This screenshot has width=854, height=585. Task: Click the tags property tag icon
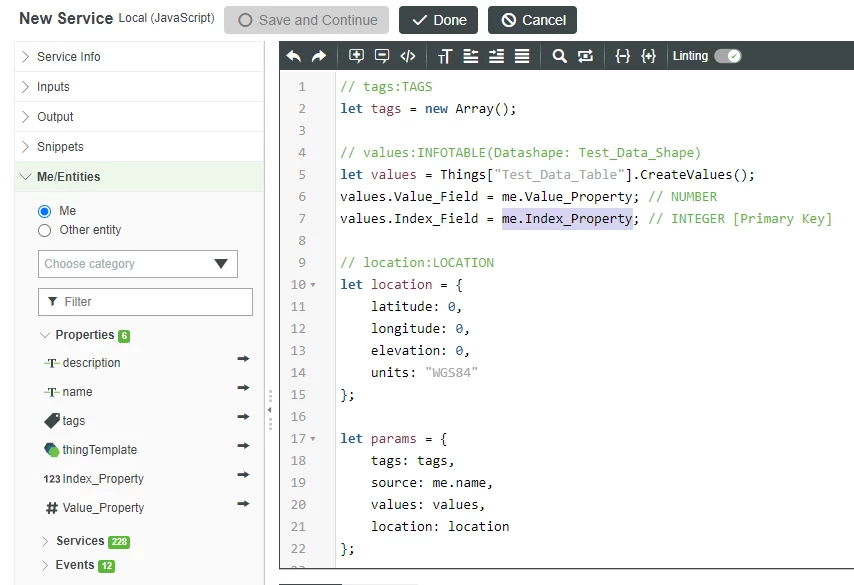tap(52, 421)
